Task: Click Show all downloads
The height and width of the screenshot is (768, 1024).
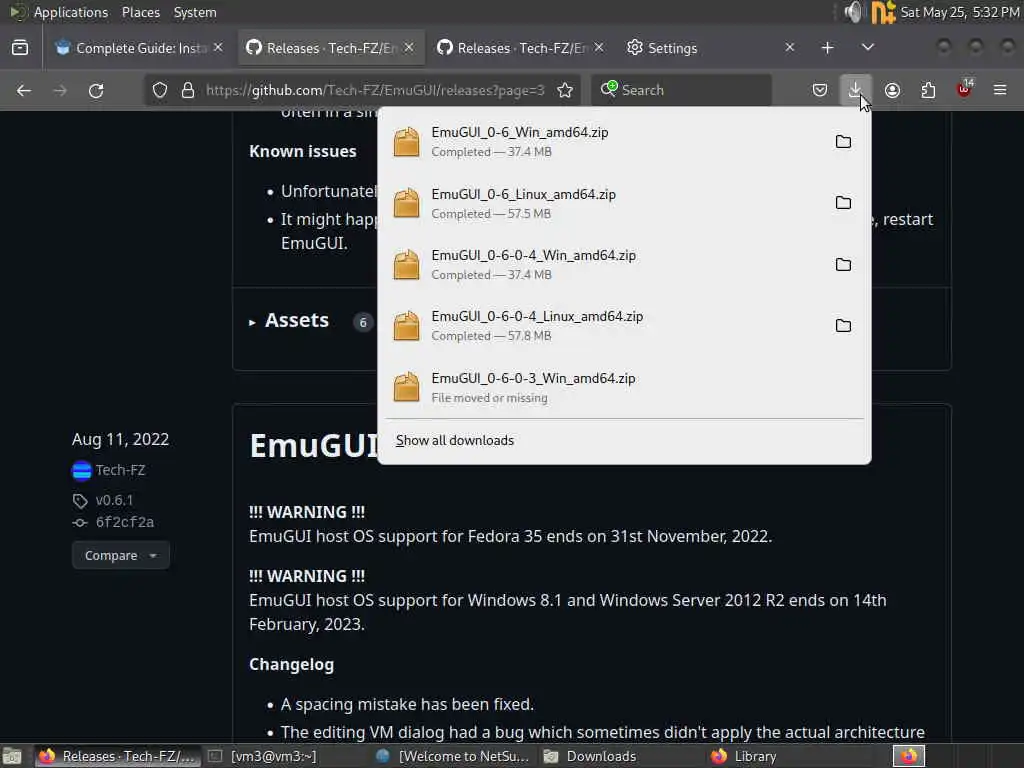Action: [x=455, y=441]
